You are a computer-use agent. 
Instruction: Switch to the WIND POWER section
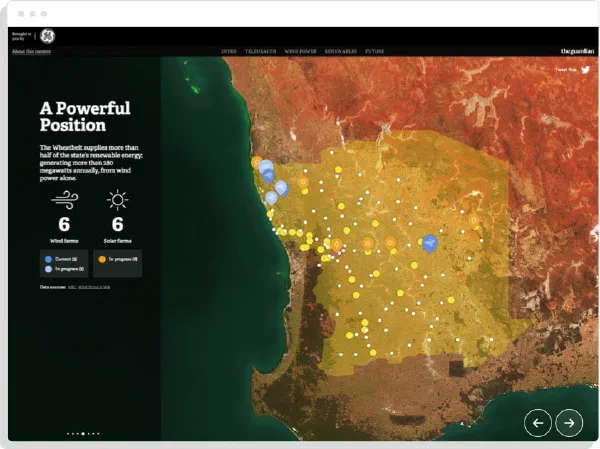click(300, 51)
